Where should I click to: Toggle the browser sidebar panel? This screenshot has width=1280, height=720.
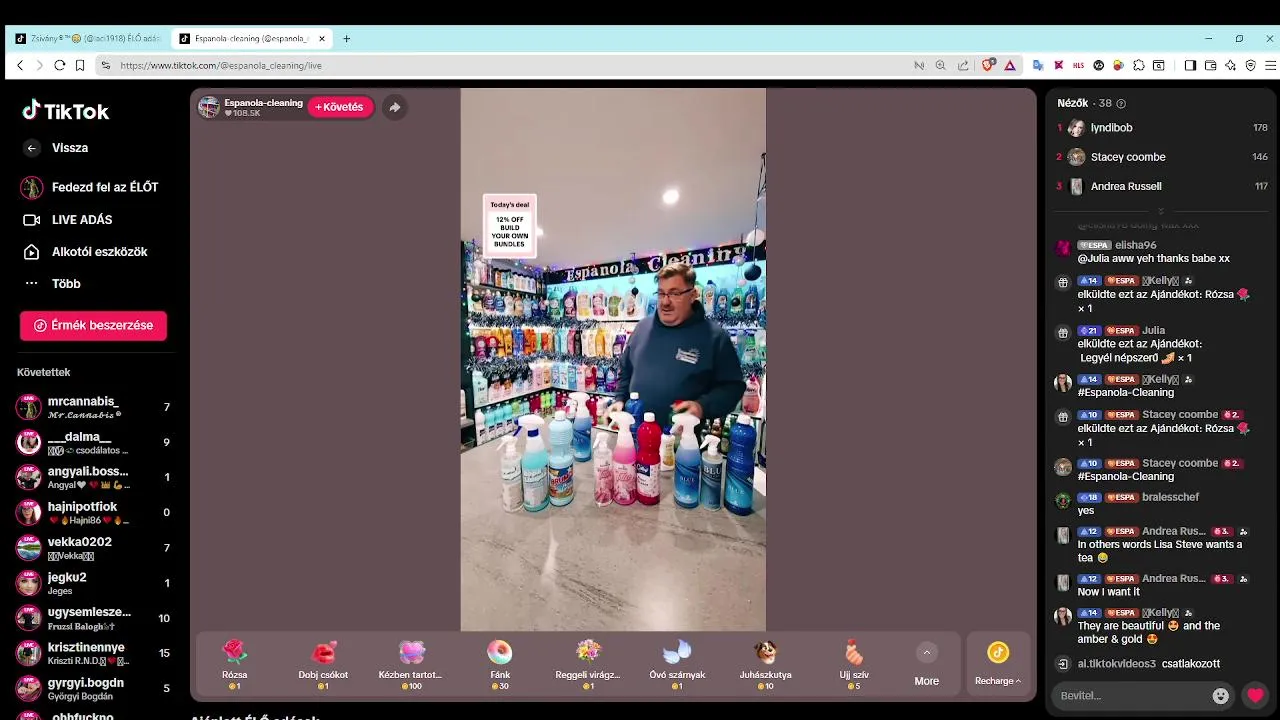click(1190, 65)
